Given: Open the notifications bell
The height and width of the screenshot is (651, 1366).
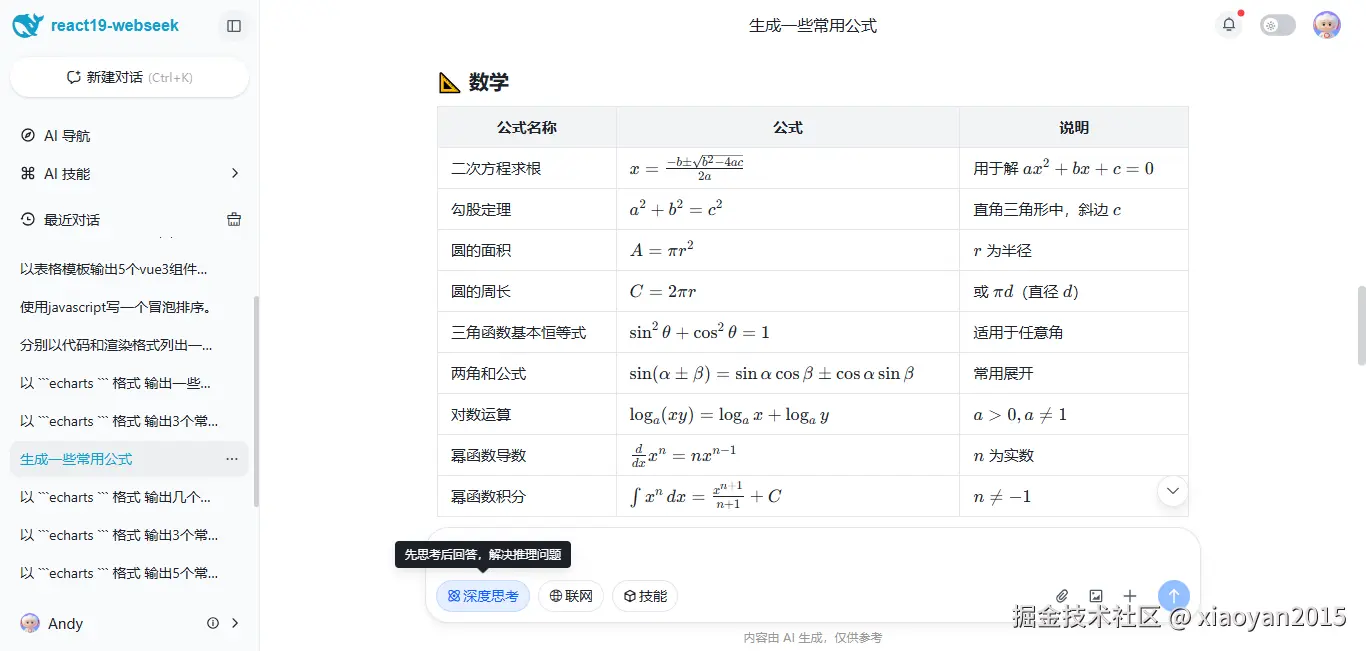Looking at the screenshot, I should click(x=1228, y=25).
